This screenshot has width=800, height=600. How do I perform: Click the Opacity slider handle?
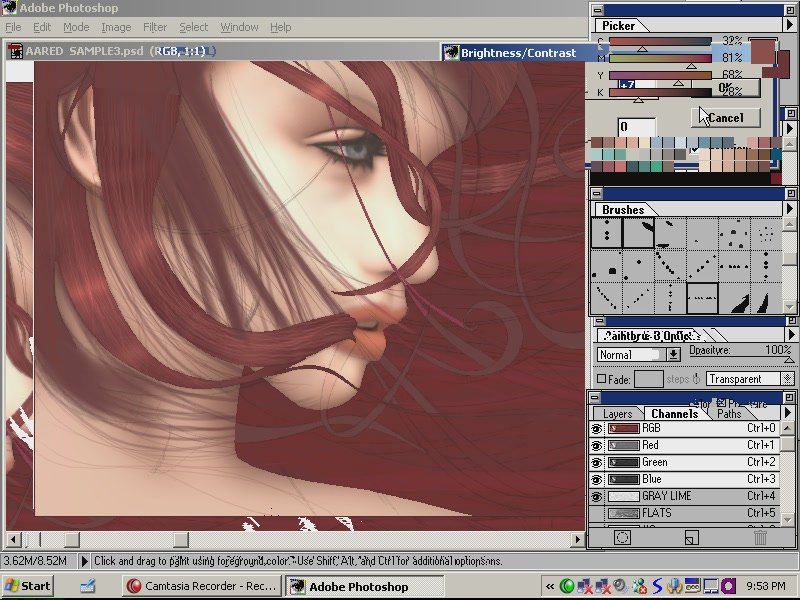[x=789, y=360]
